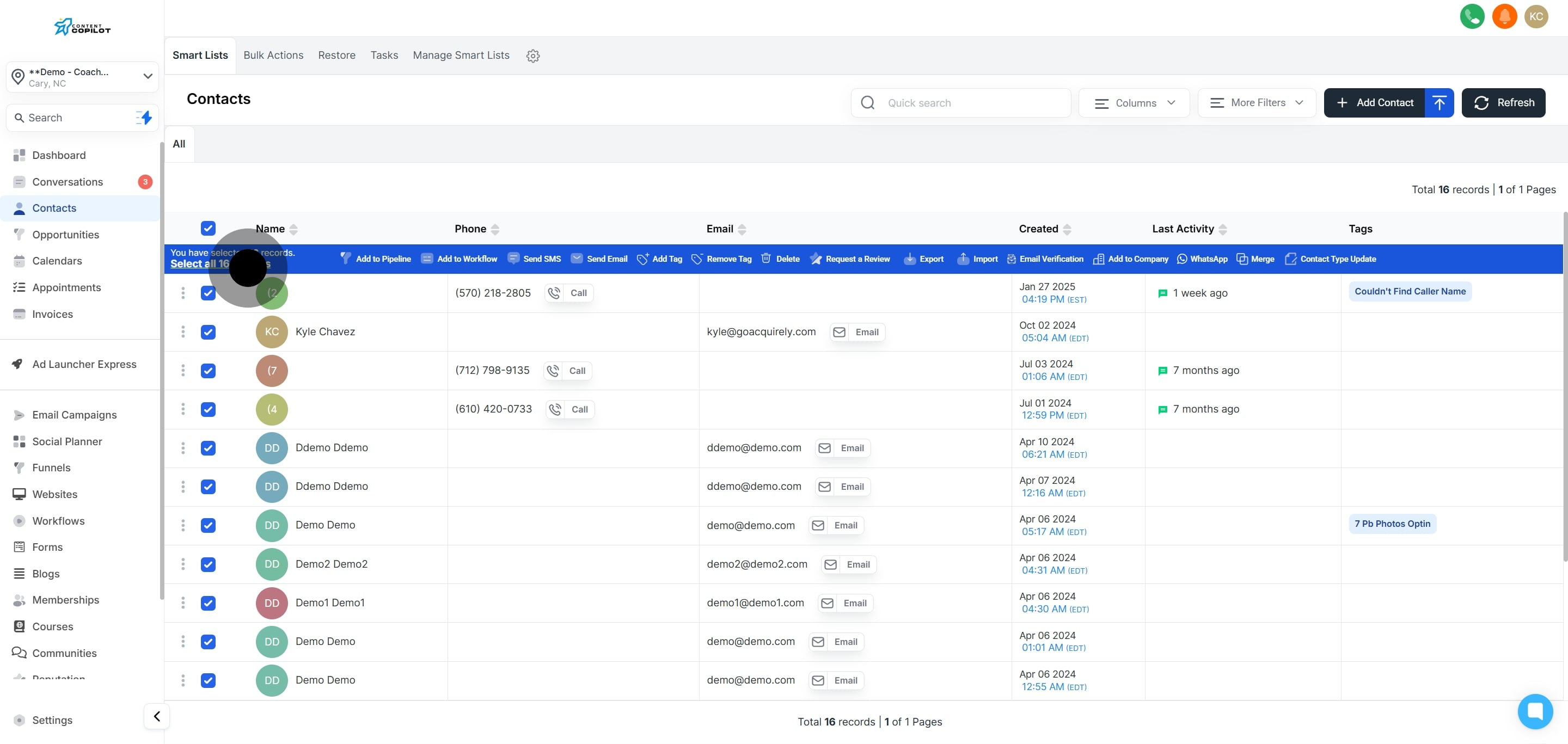The image size is (1568, 744).
Task: Open Smart Lists settings gear icon
Action: pos(532,56)
